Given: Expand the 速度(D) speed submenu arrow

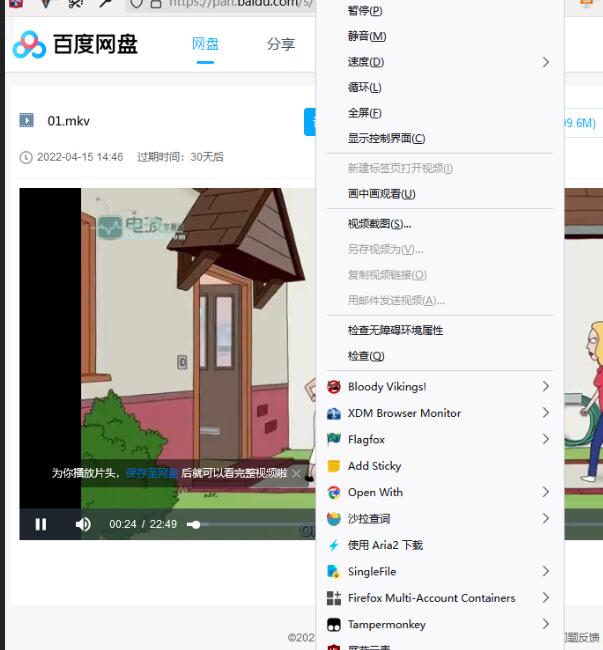Looking at the screenshot, I should tap(546, 62).
